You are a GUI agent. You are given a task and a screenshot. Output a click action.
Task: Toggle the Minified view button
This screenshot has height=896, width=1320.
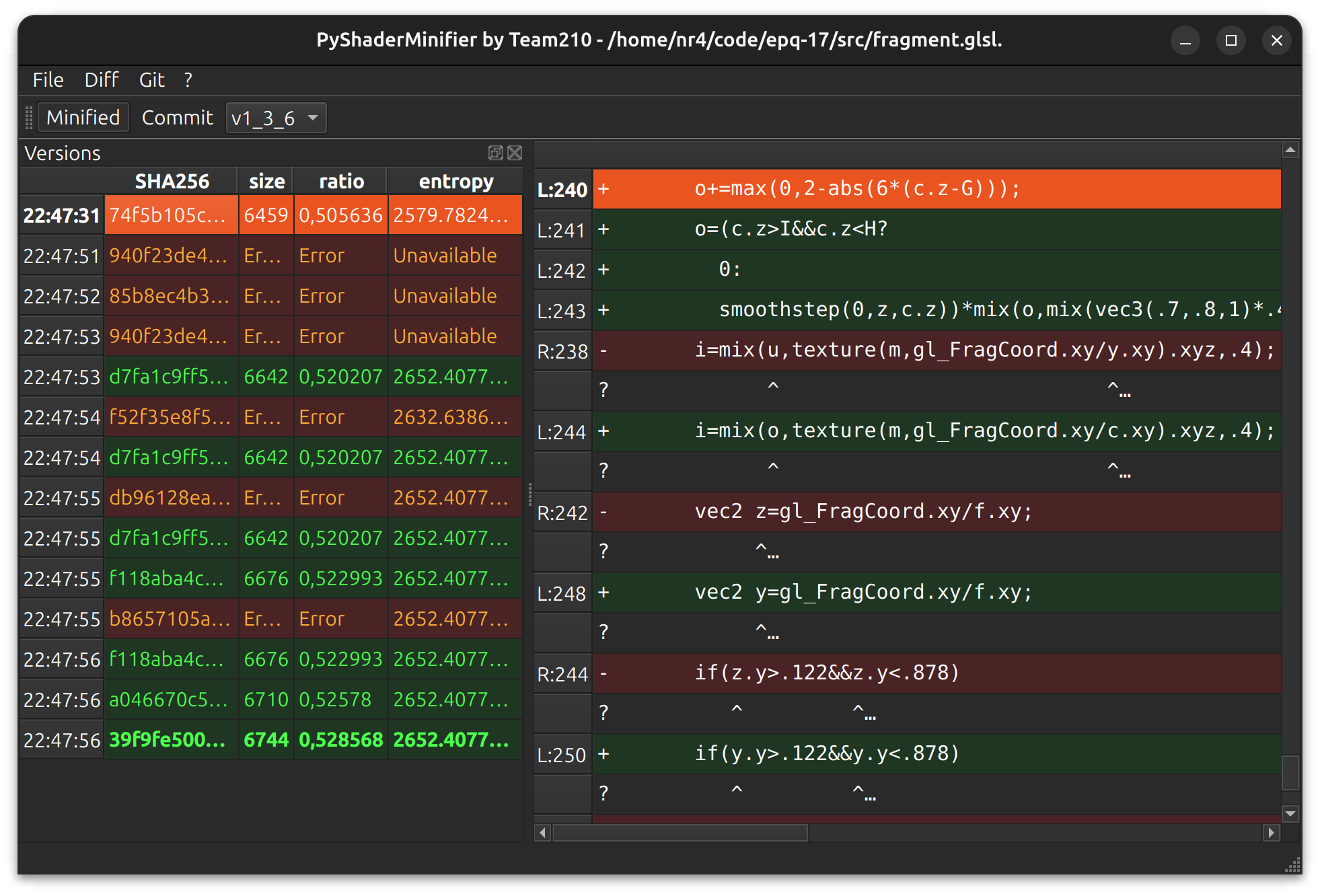(83, 118)
